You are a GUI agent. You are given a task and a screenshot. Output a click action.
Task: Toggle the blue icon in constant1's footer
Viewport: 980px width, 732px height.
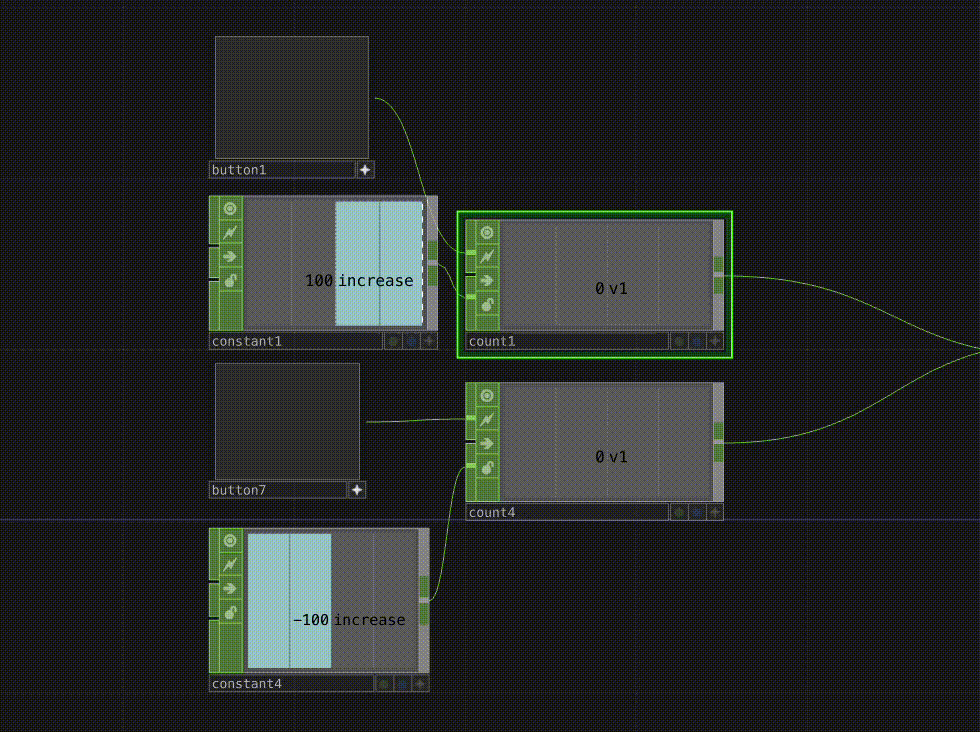pyautogui.click(x=410, y=341)
